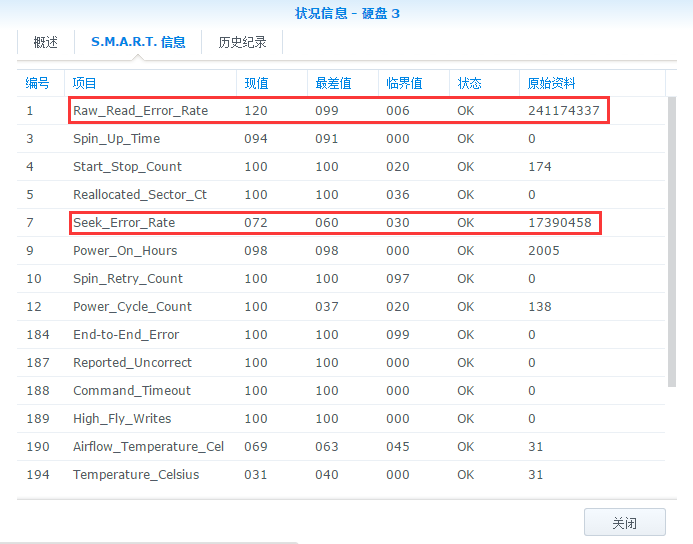
Task: Select the Raw_Read_Error_Rate row
Action: click(341, 110)
